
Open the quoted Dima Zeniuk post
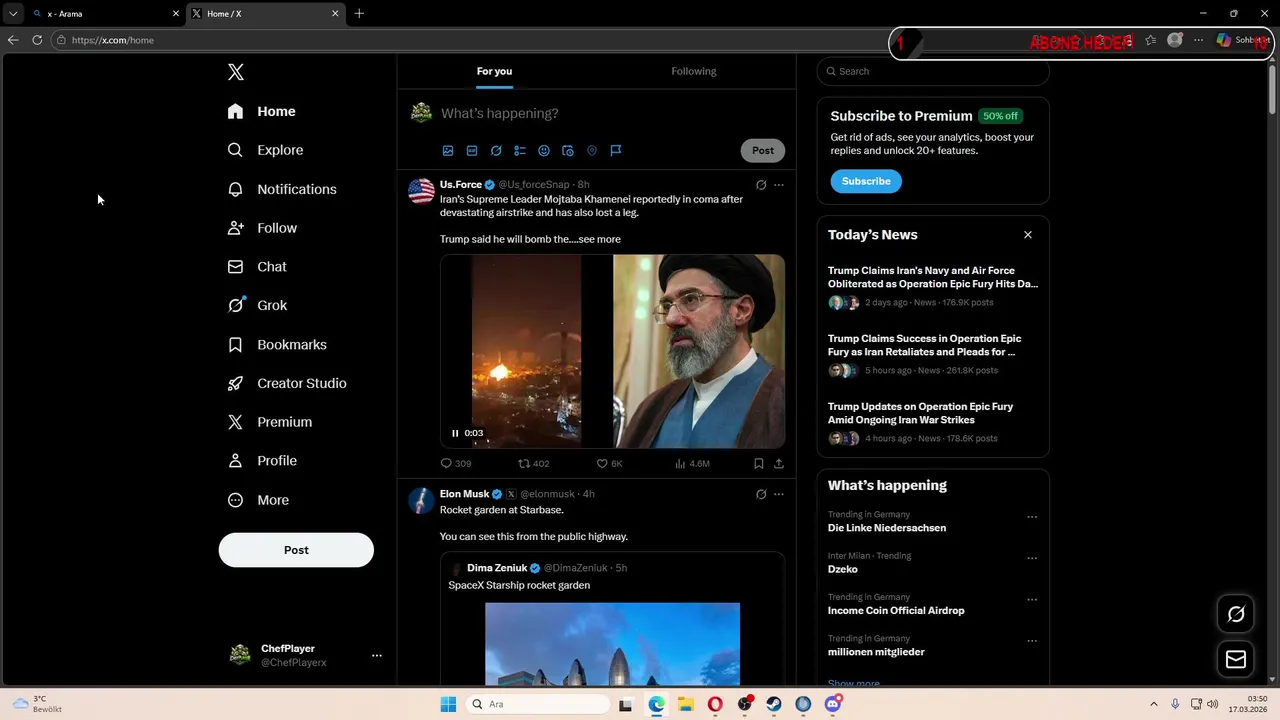tap(612, 620)
